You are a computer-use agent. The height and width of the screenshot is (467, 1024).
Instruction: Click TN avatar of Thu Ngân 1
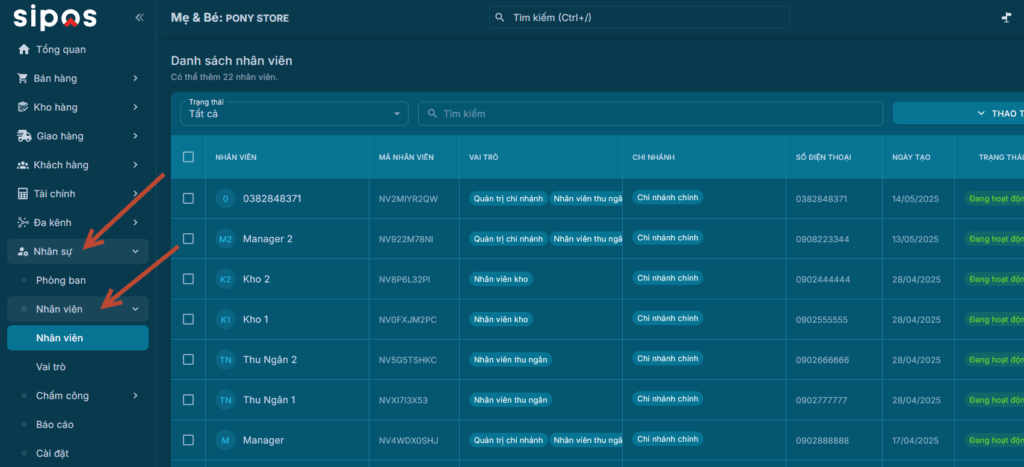(x=225, y=400)
